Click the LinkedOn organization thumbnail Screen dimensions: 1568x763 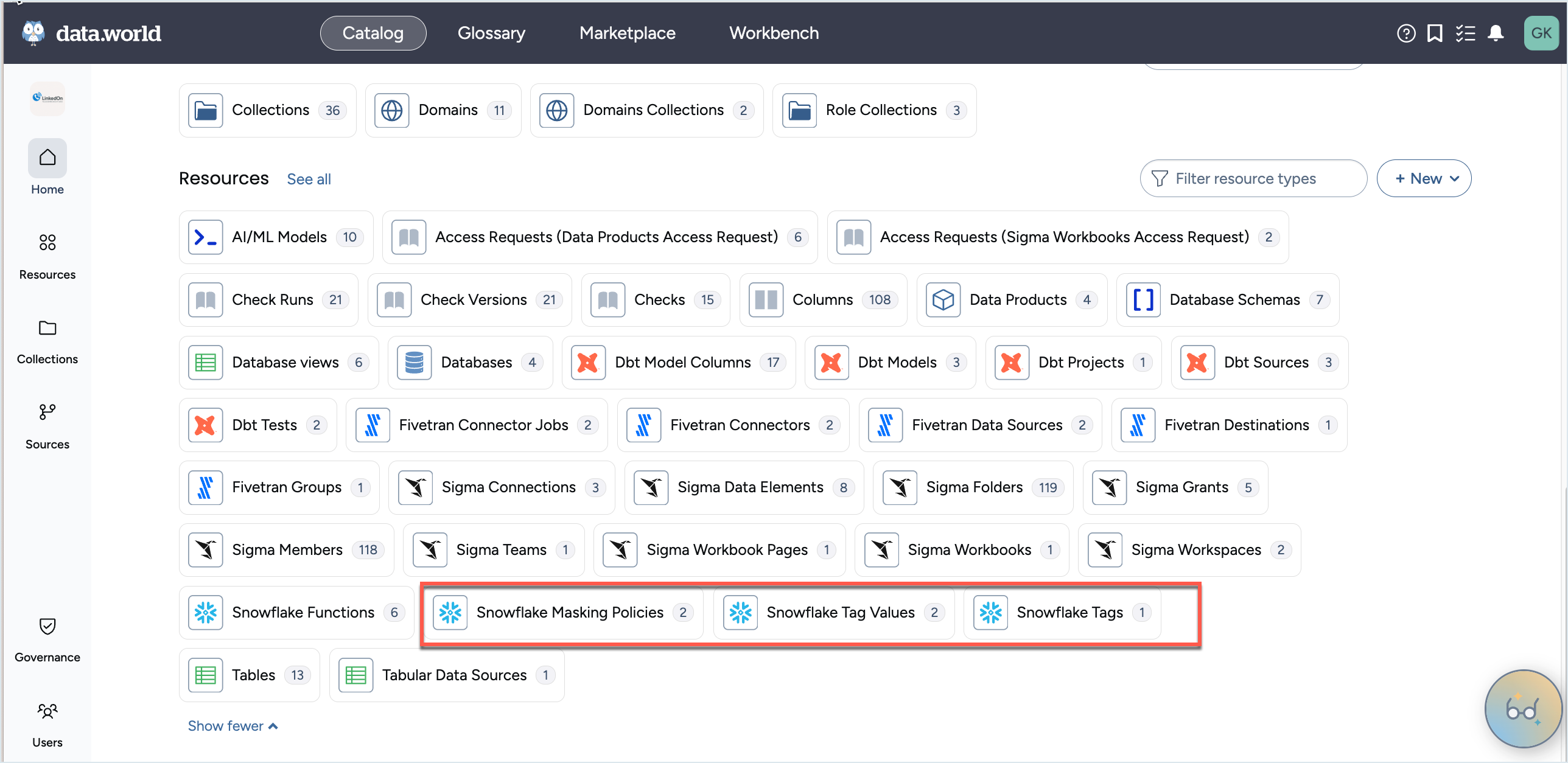tap(47, 98)
